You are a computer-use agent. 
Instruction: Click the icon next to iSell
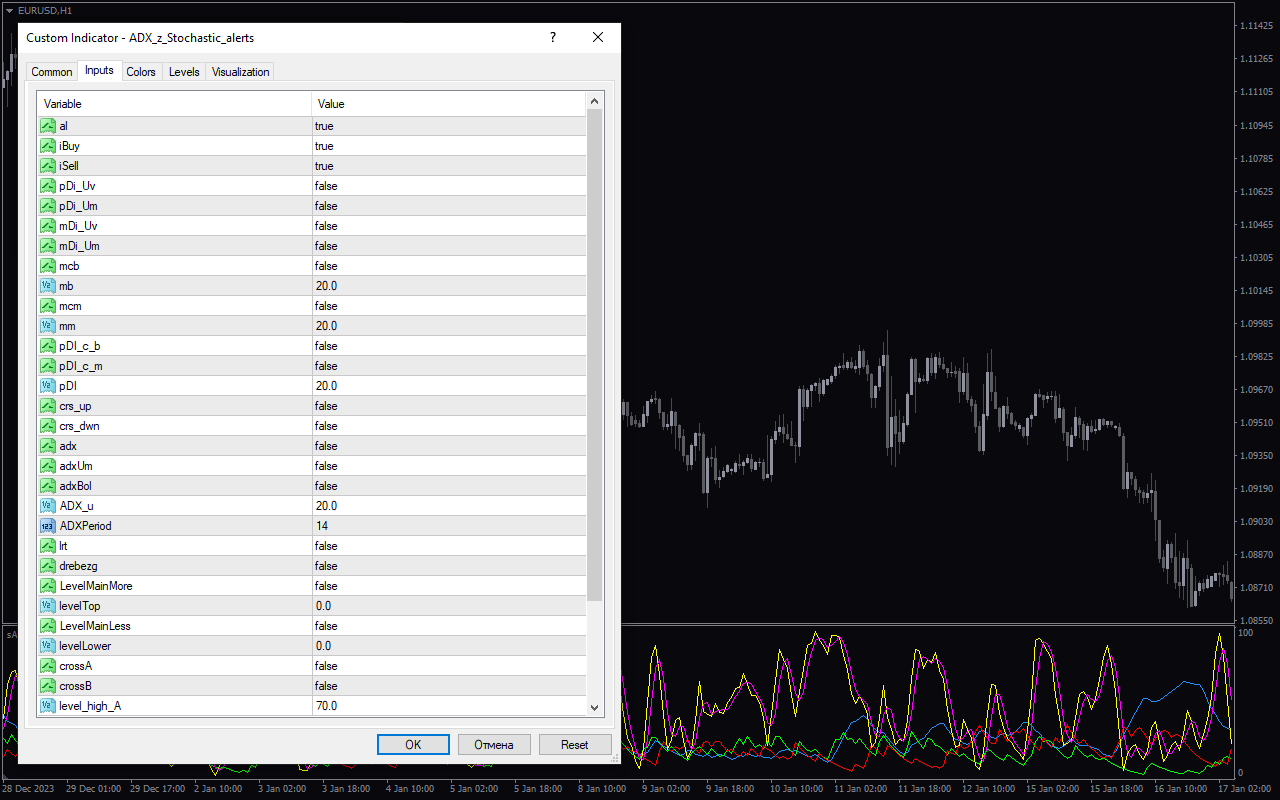pos(48,166)
